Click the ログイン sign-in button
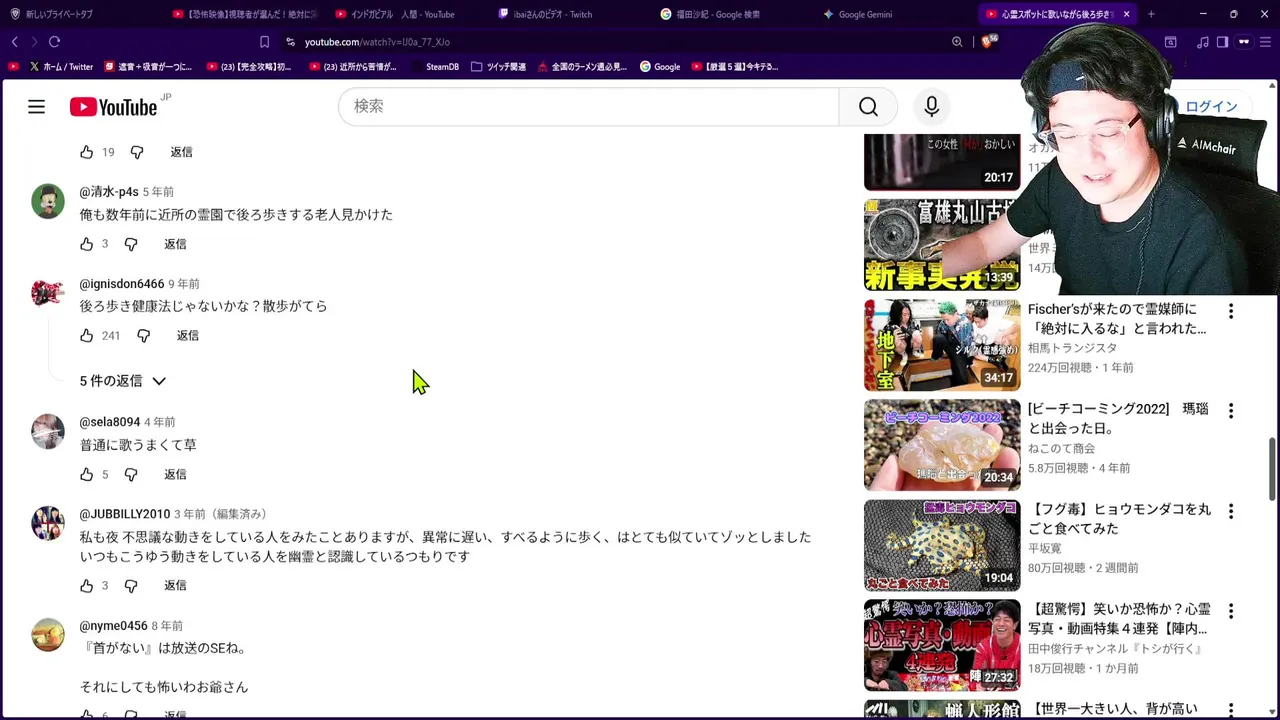This screenshot has width=1280, height=720. 1211,107
